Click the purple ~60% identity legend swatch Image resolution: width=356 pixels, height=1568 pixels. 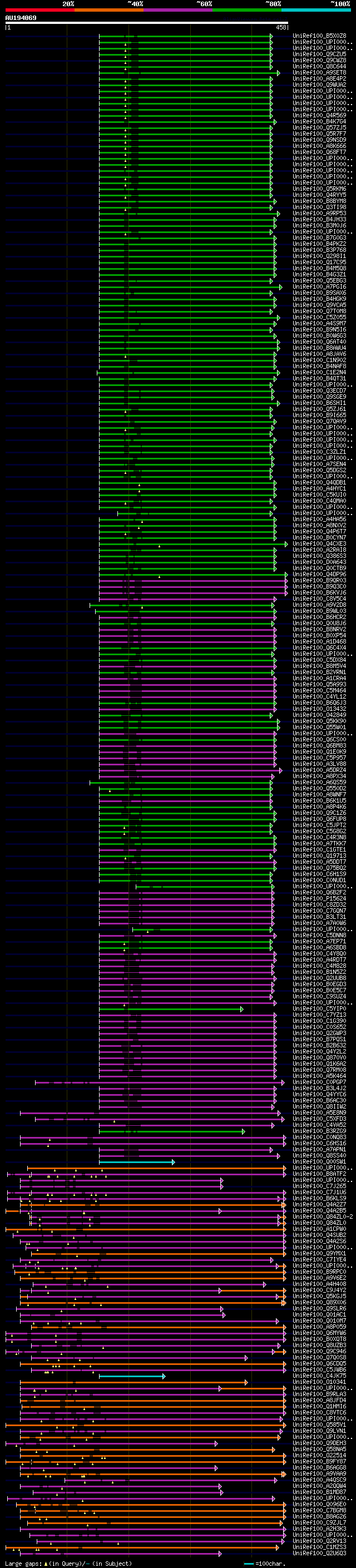(x=179, y=10)
